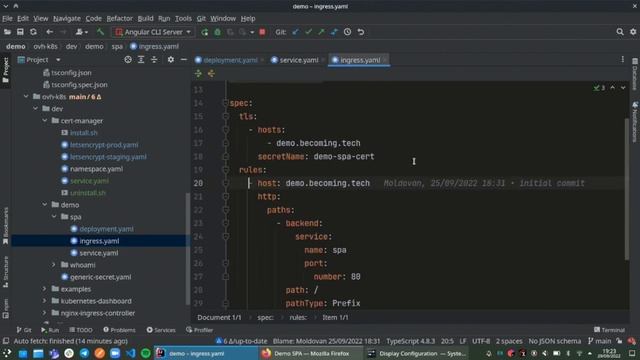Push commits with the Git green arrow icon
Image resolution: width=640 pixels, height=360 pixels.
tap(321, 32)
